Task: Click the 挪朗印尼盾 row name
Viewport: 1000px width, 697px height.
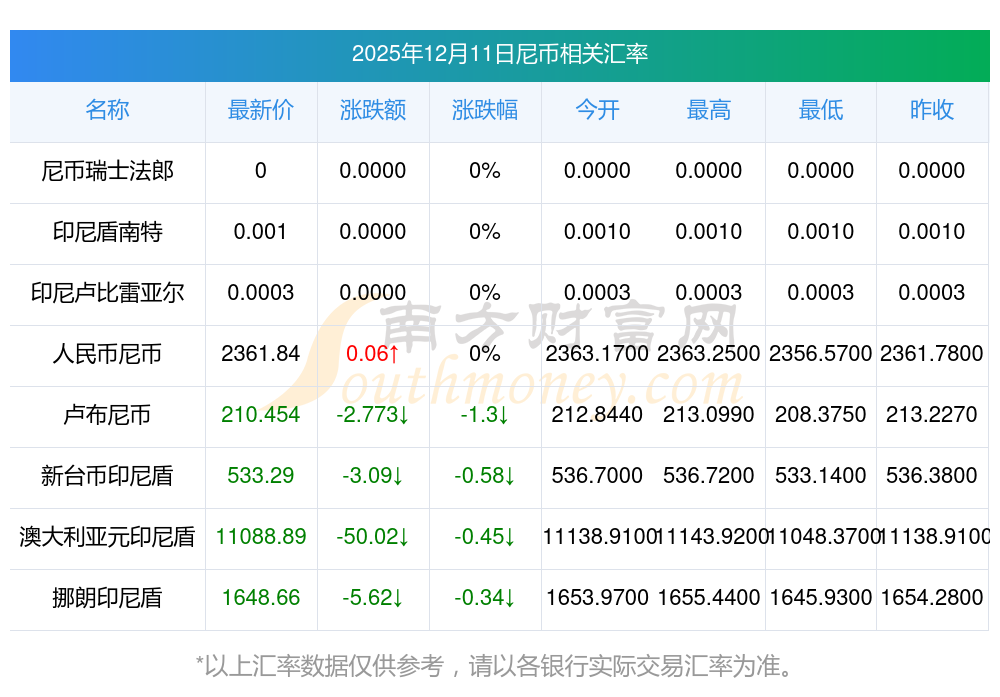Action: 107,598
